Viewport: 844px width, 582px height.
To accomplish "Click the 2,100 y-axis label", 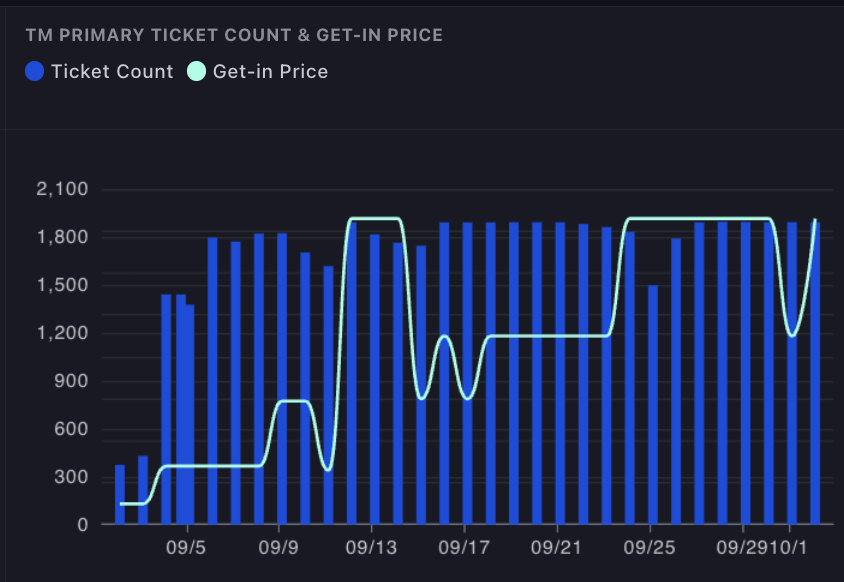I will [61, 189].
